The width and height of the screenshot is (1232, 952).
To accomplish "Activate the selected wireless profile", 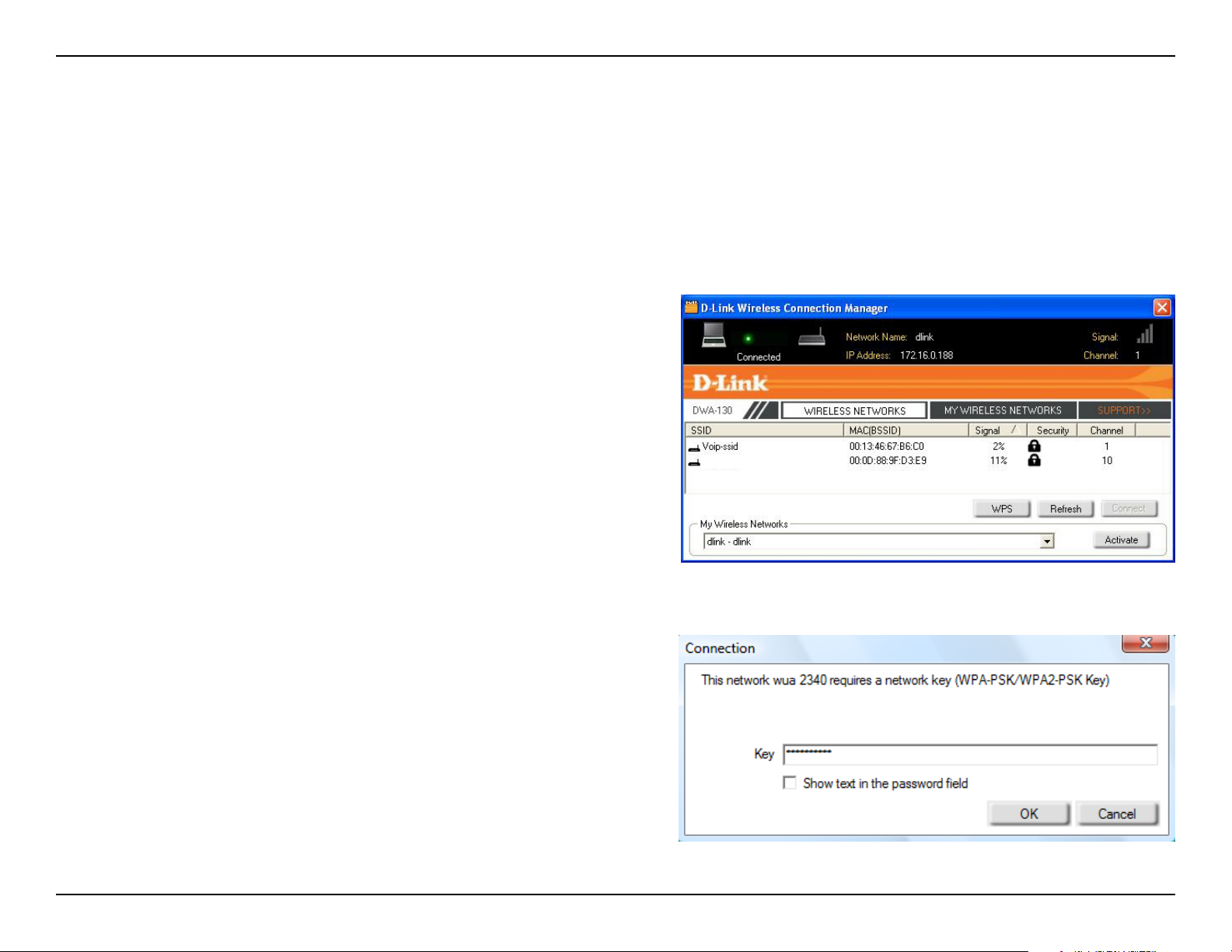I will 1121,540.
